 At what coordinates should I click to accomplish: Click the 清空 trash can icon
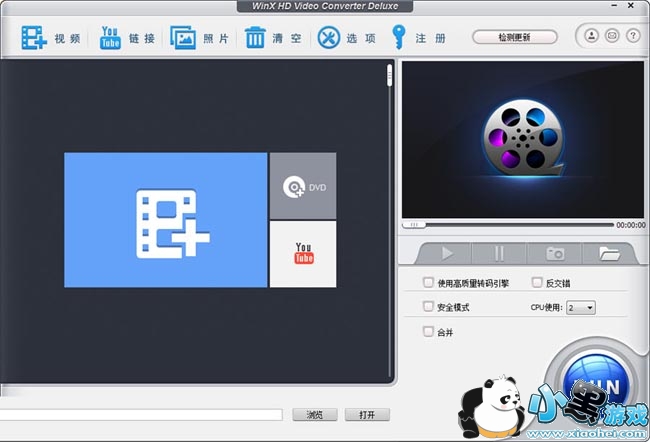pos(256,38)
